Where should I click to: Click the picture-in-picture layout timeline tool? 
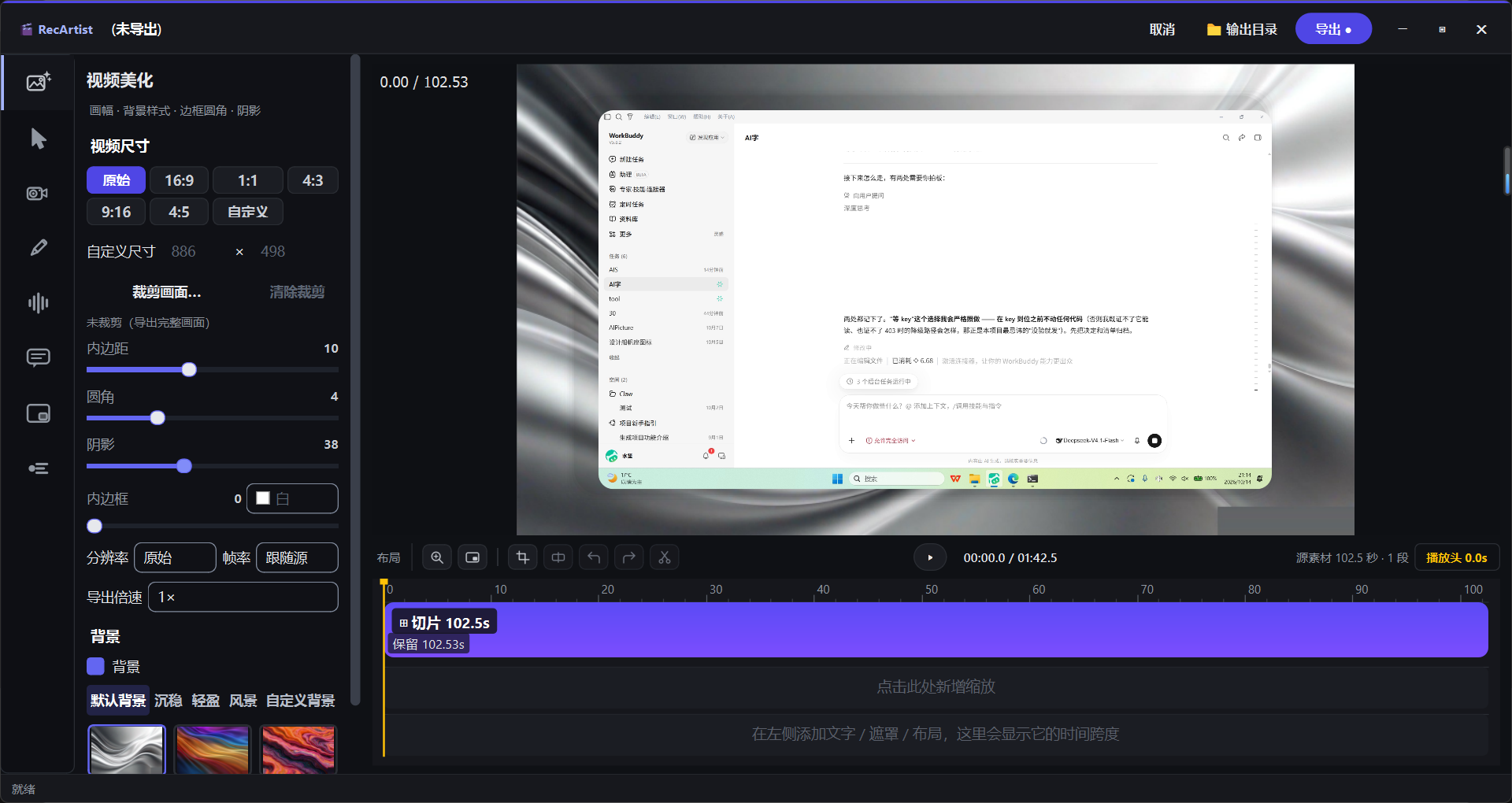tap(472, 557)
